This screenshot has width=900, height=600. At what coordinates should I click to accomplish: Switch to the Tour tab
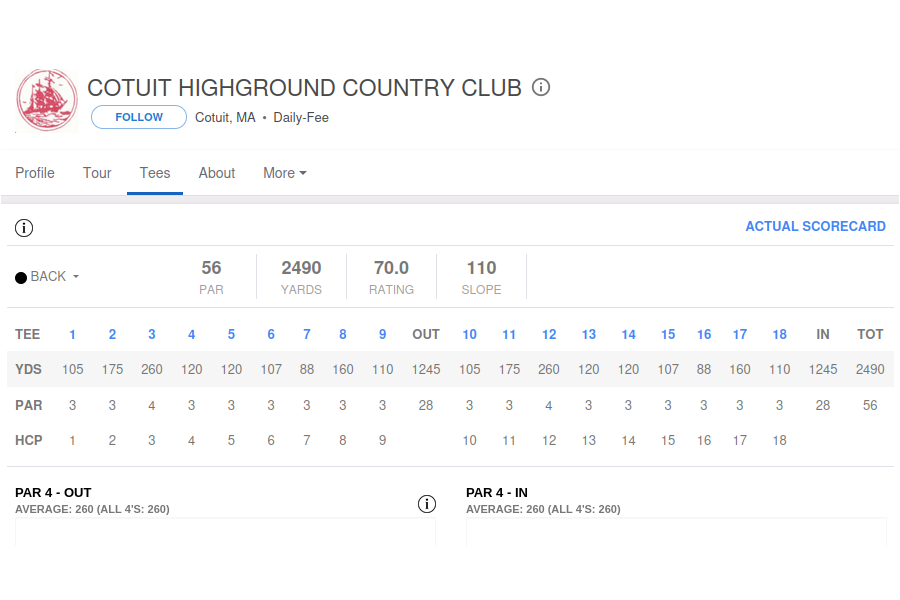pyautogui.click(x=97, y=173)
